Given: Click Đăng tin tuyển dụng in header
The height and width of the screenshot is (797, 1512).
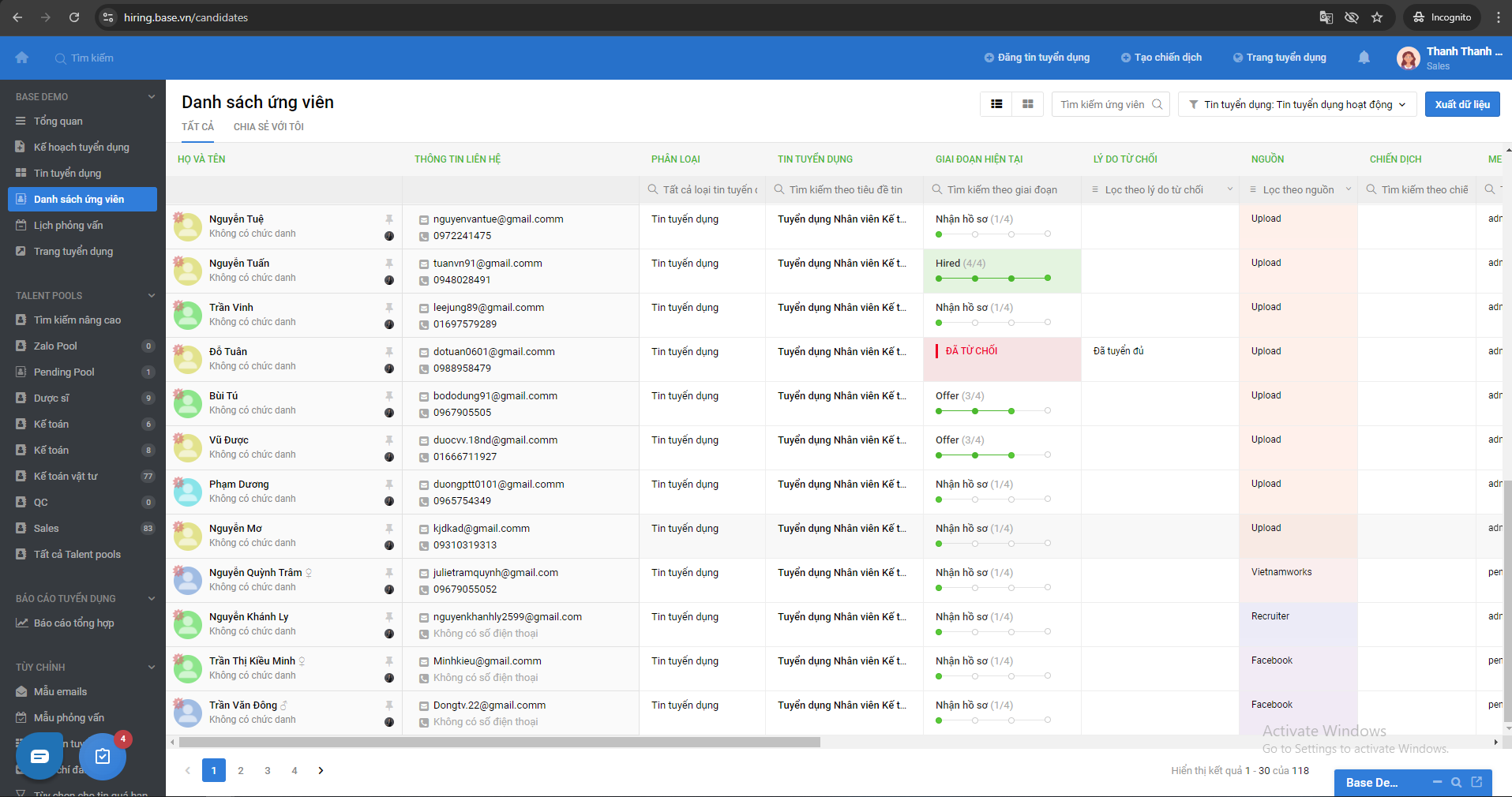Looking at the screenshot, I should pos(1037,58).
